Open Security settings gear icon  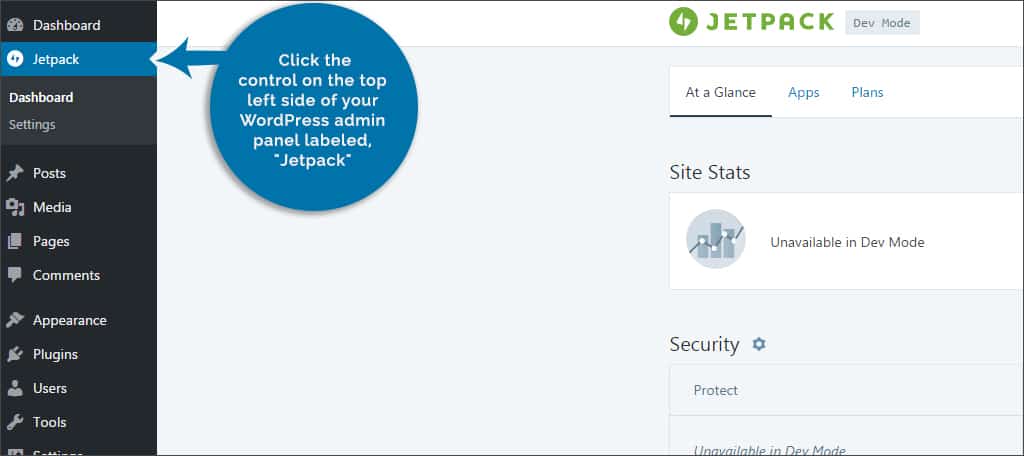pos(758,344)
